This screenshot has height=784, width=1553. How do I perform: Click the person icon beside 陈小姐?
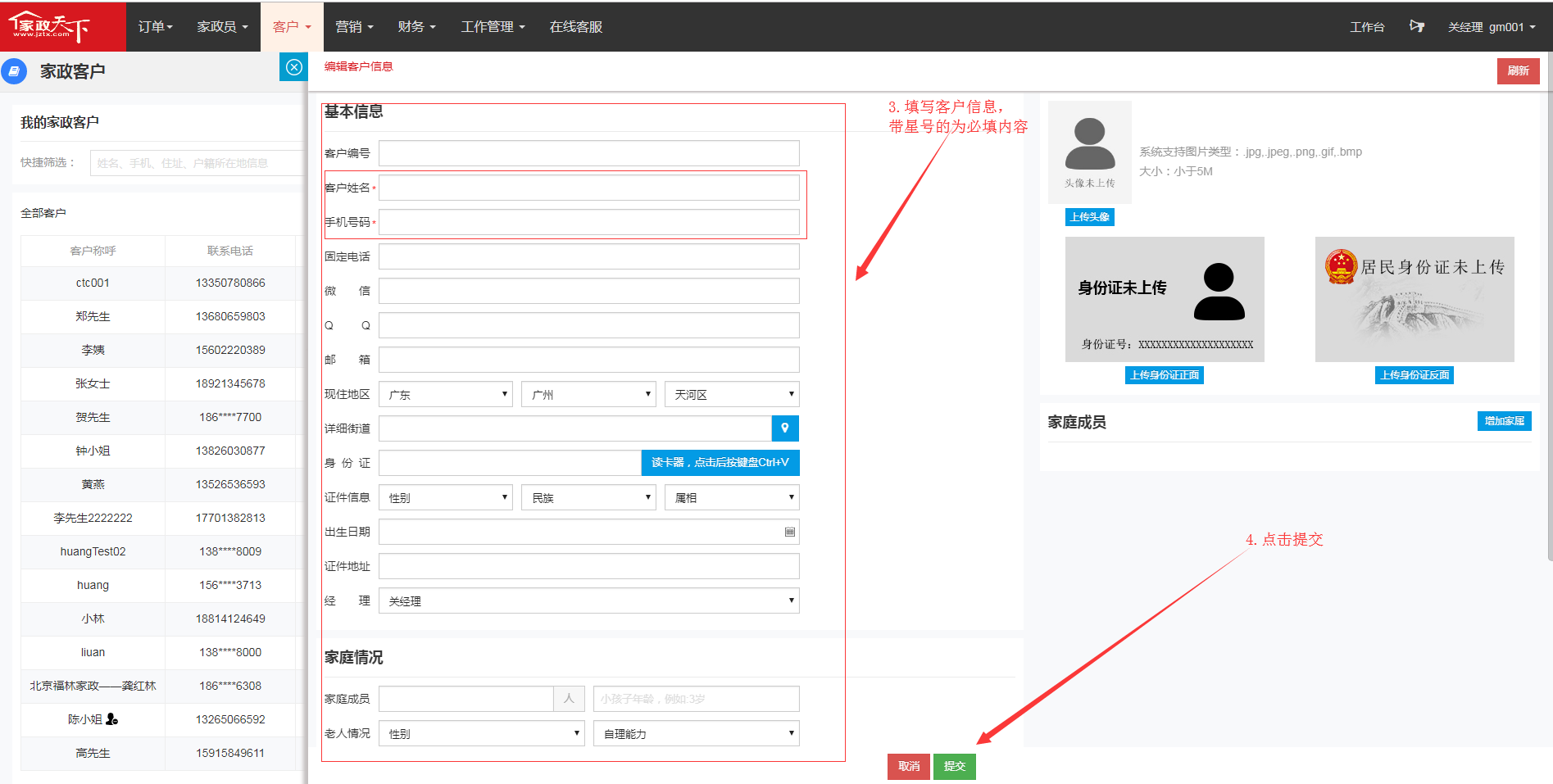coord(112,719)
